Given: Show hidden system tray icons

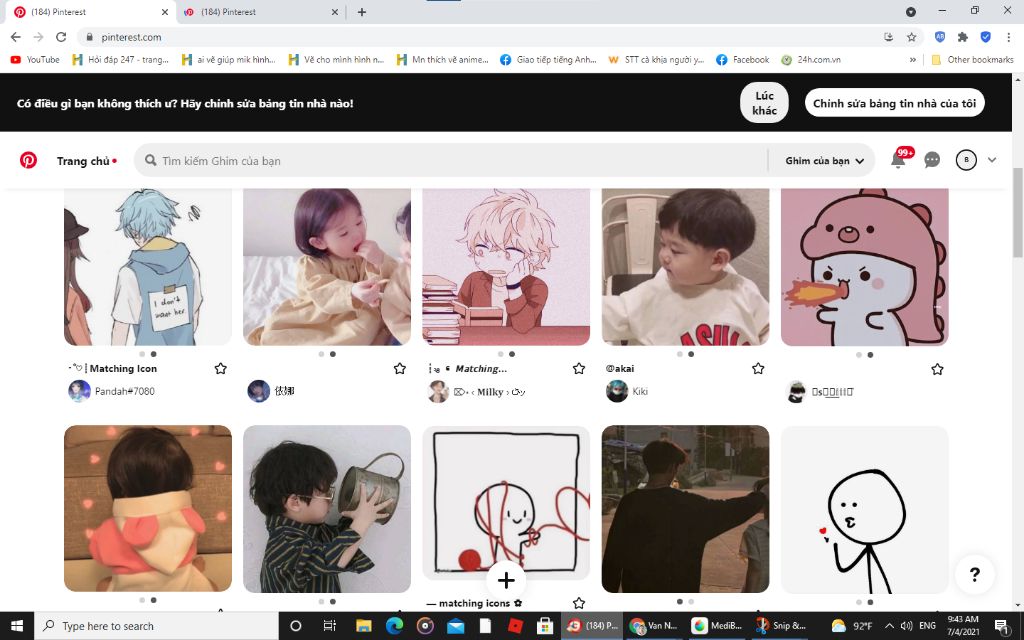Looking at the screenshot, I should pos(889,626).
